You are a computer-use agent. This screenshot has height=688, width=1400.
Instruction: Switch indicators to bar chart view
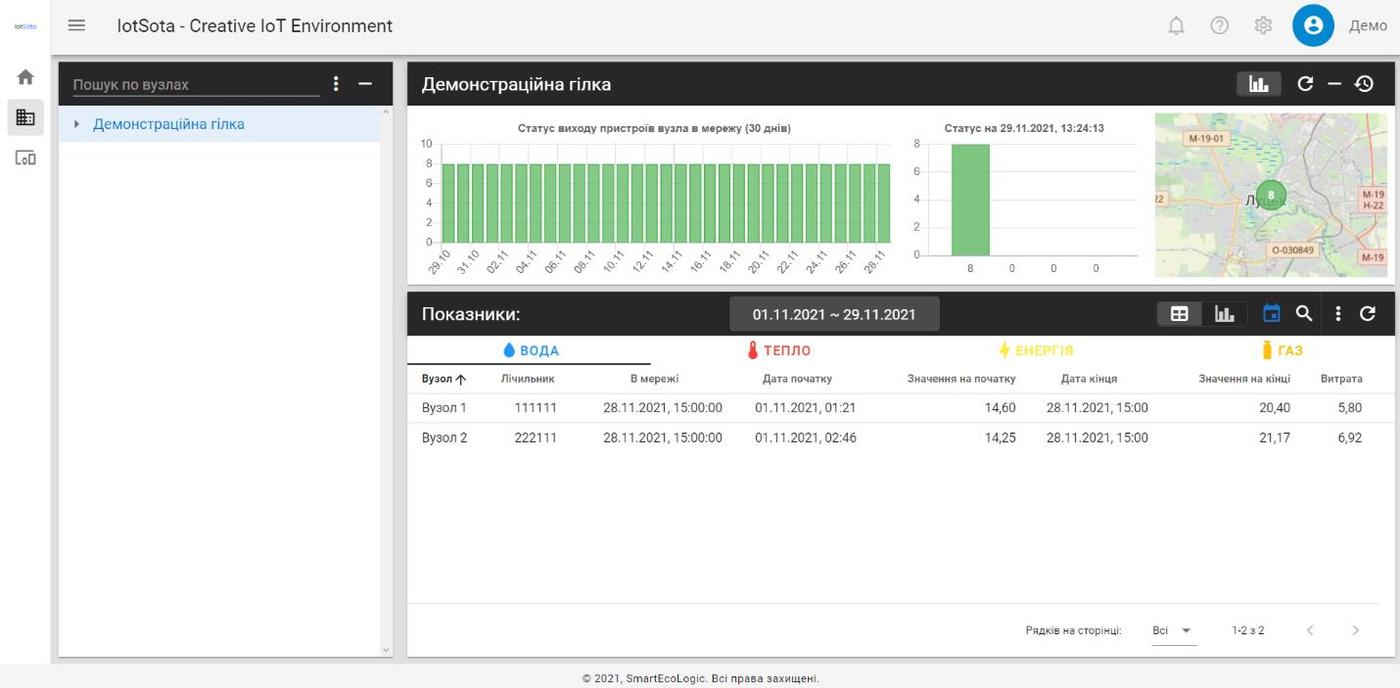tap(1224, 314)
